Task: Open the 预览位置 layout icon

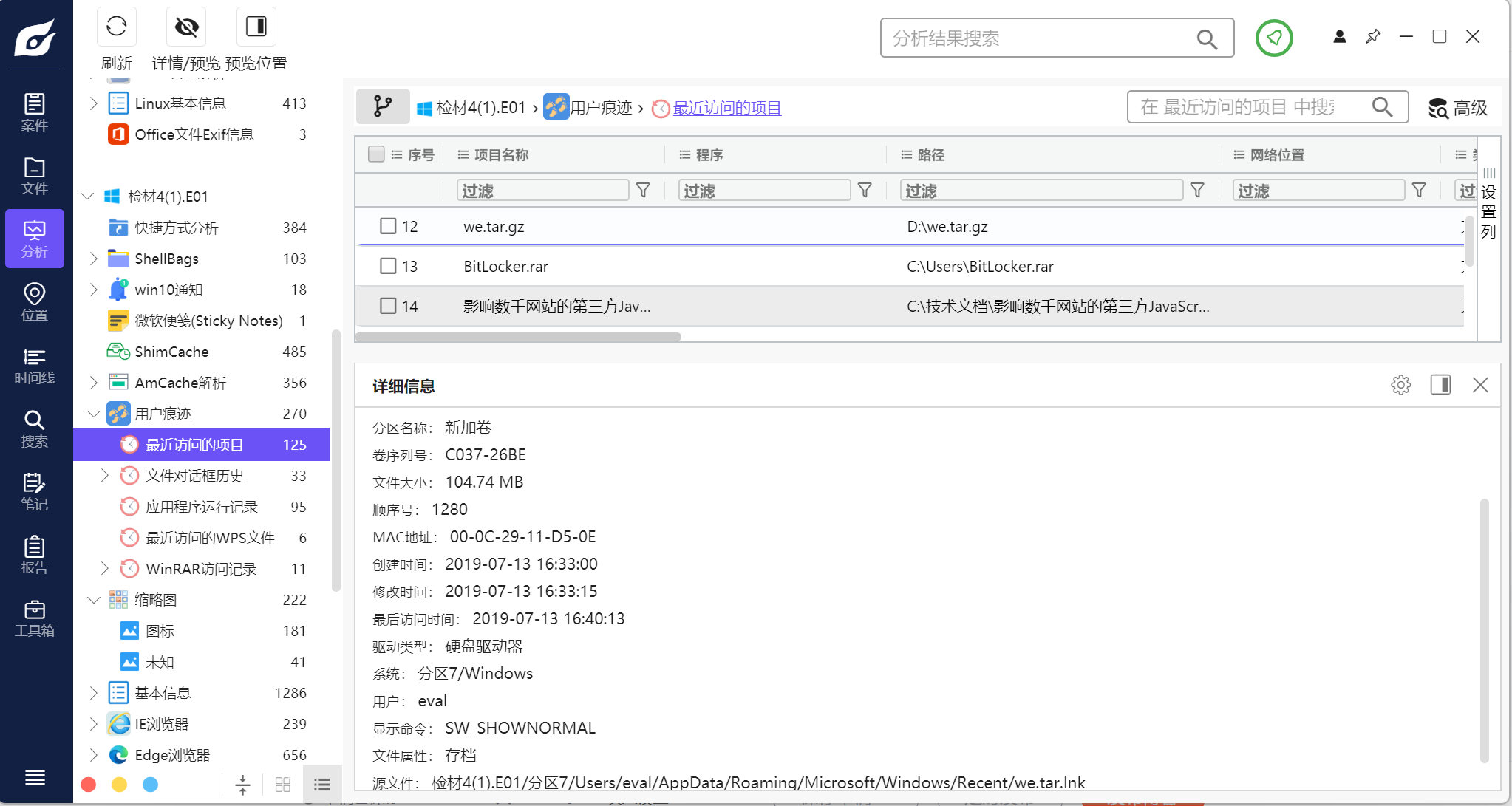Action: tap(256, 27)
